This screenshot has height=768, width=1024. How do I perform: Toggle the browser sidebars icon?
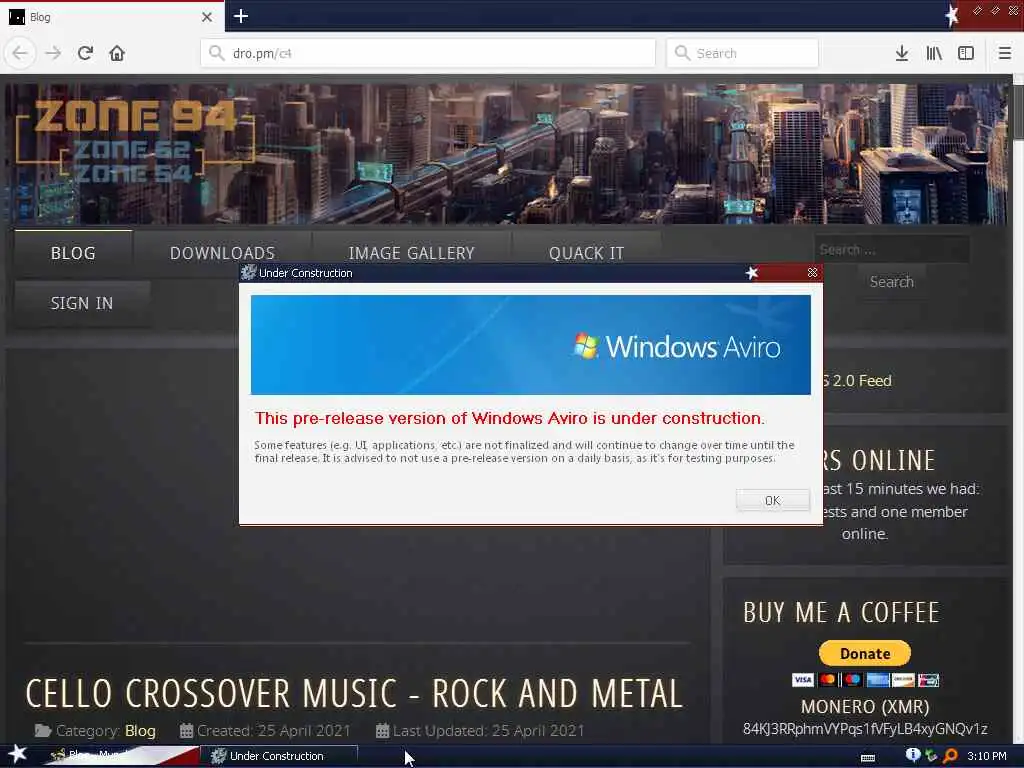pos(966,53)
